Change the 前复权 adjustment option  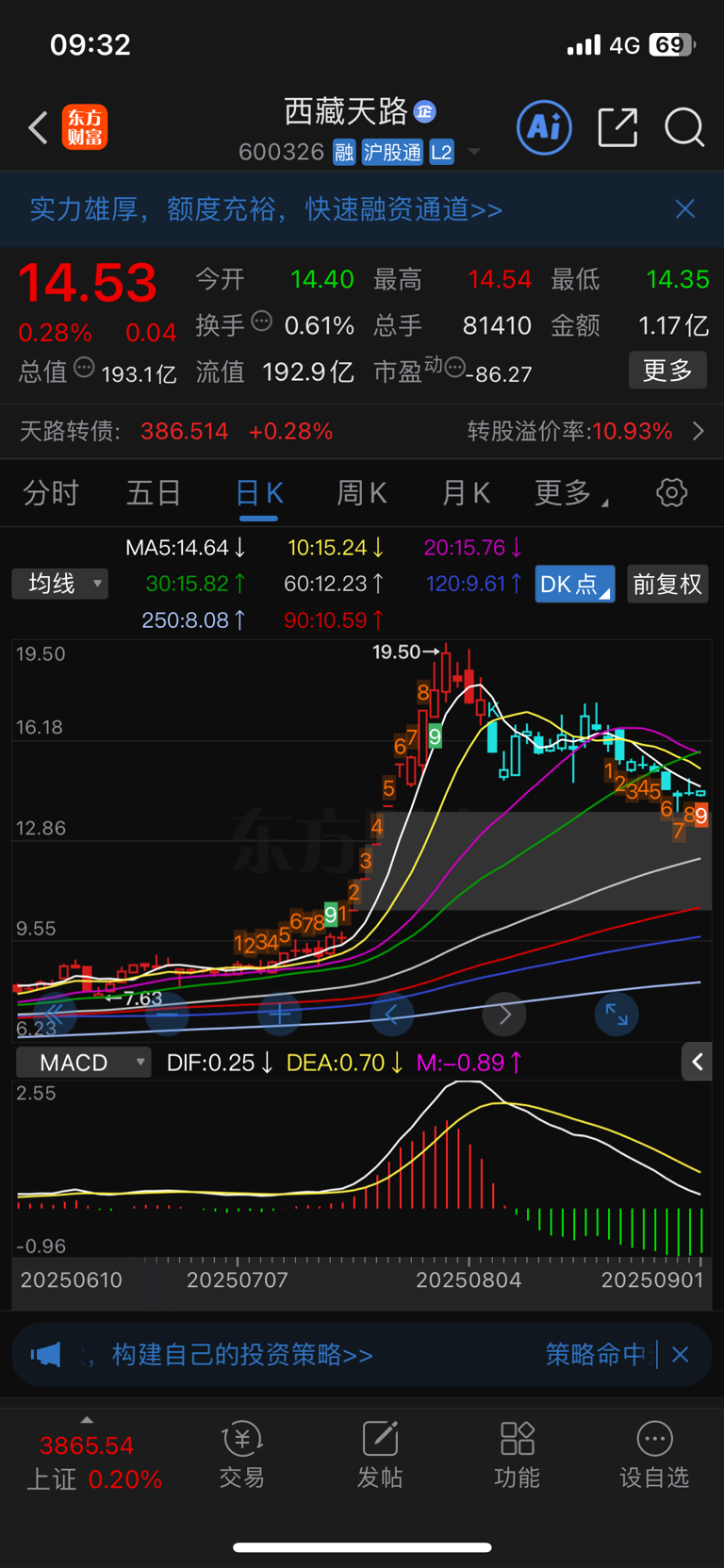click(x=667, y=584)
